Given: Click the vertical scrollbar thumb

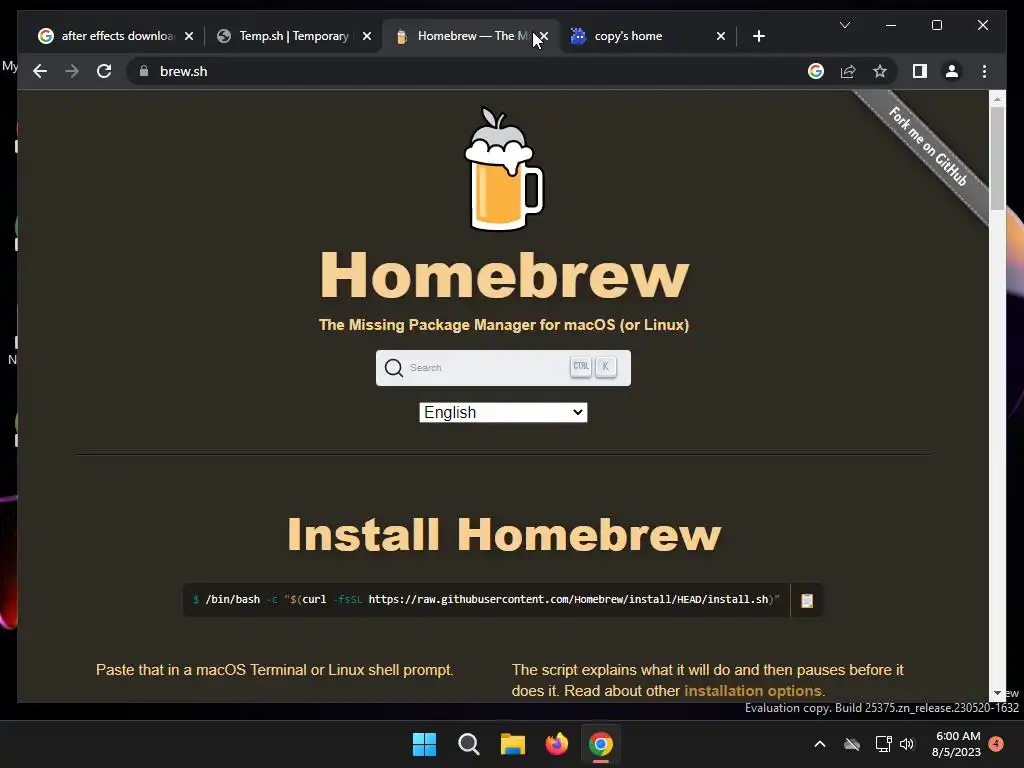Looking at the screenshot, I should [x=997, y=158].
